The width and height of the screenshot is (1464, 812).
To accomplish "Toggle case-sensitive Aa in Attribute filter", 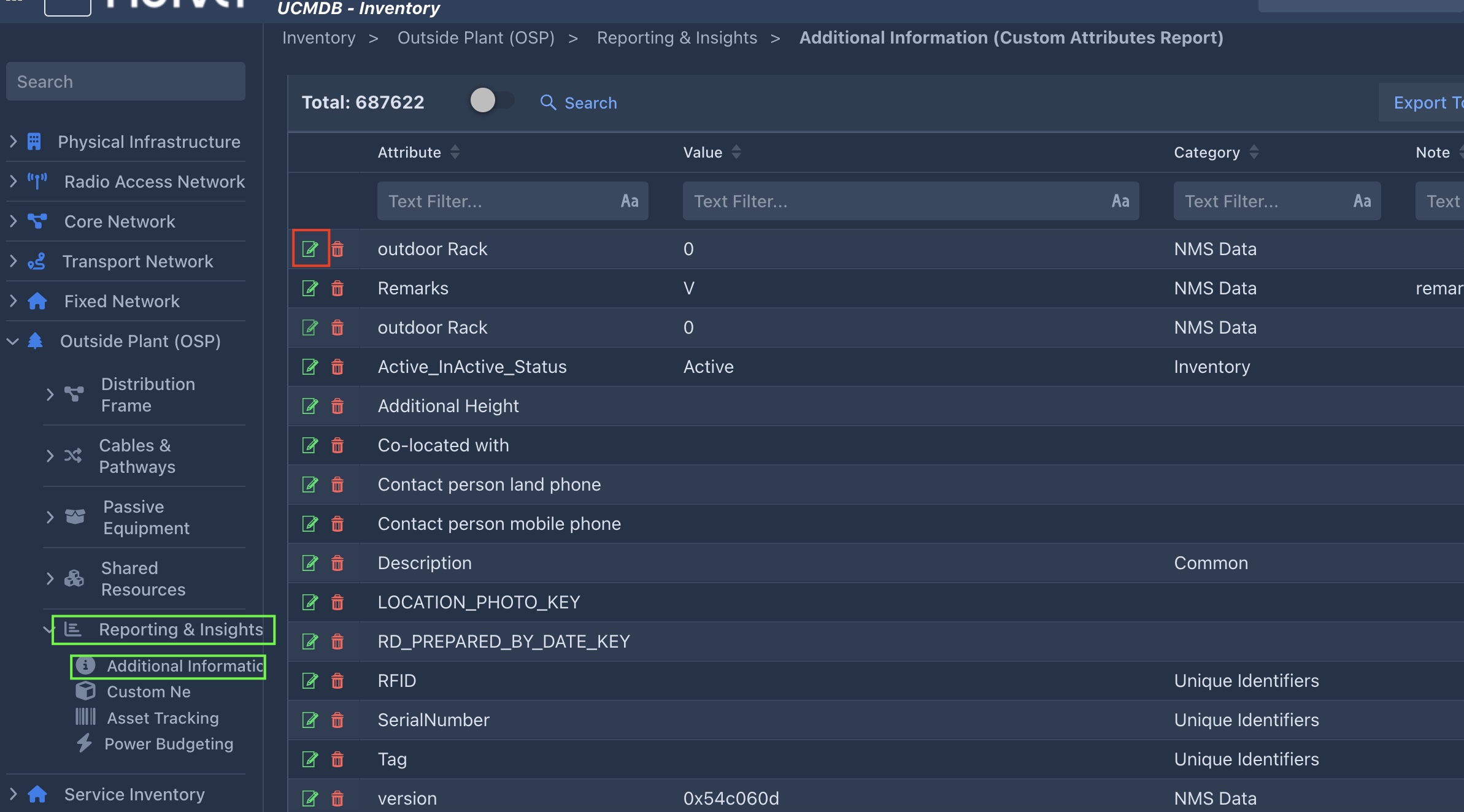I will pyautogui.click(x=630, y=201).
